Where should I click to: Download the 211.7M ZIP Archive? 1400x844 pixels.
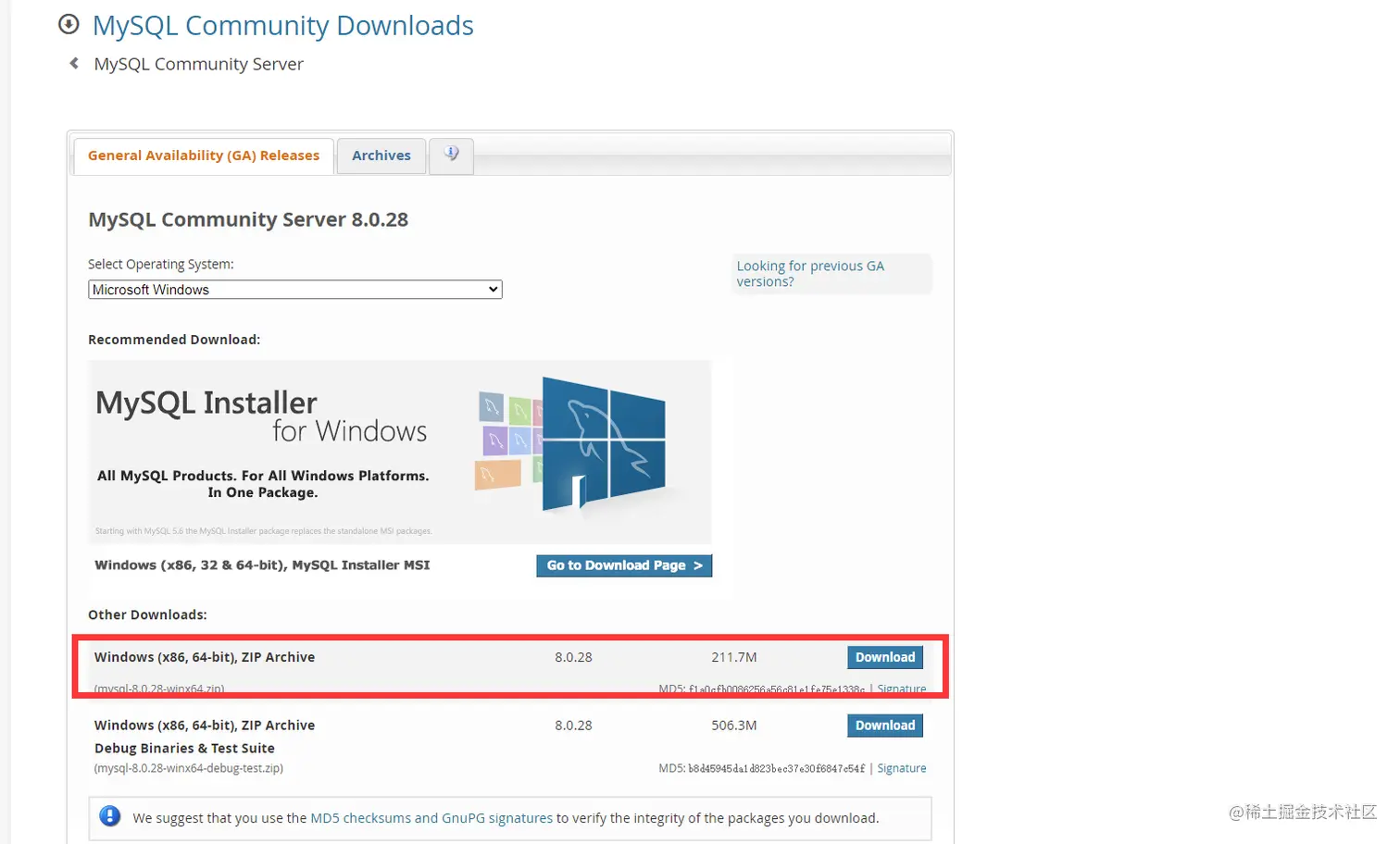point(885,657)
